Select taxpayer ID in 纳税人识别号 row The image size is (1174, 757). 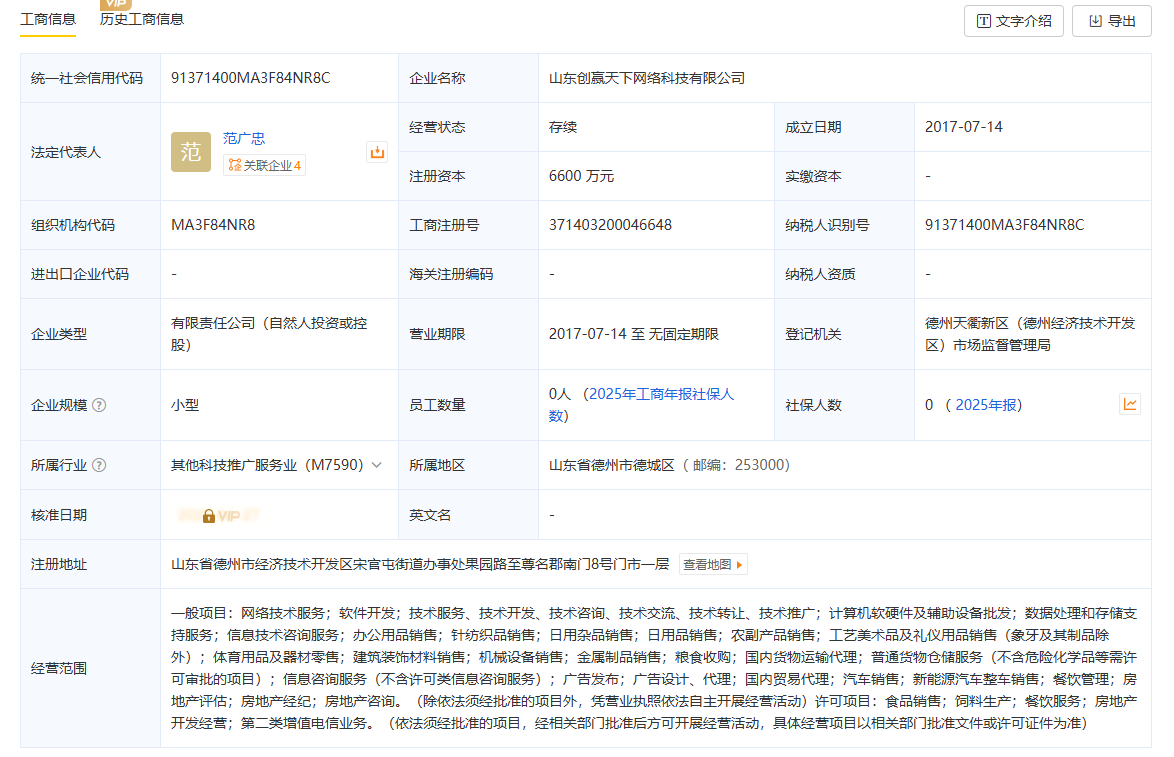click(1004, 225)
